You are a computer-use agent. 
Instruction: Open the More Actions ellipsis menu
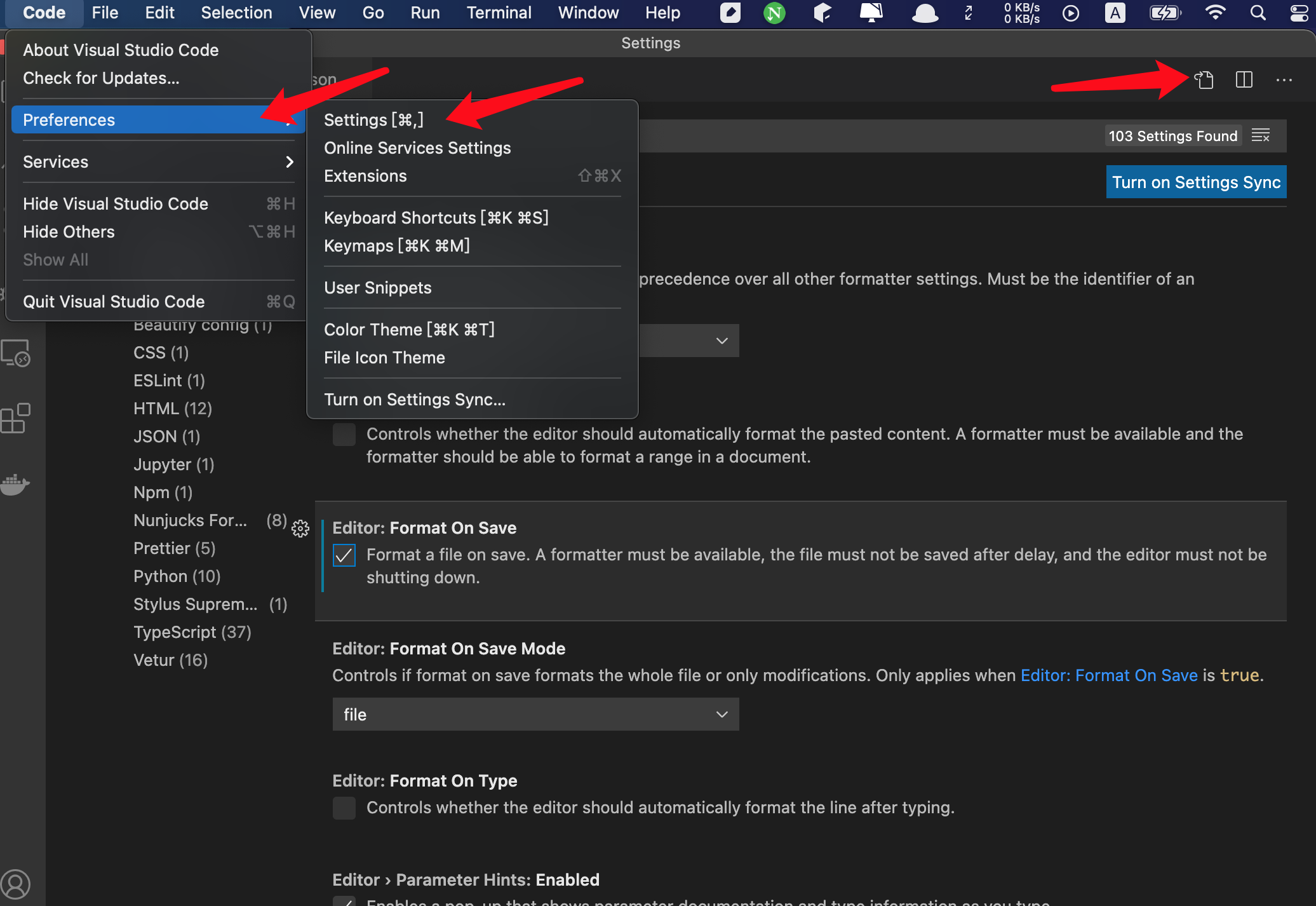tap(1284, 80)
